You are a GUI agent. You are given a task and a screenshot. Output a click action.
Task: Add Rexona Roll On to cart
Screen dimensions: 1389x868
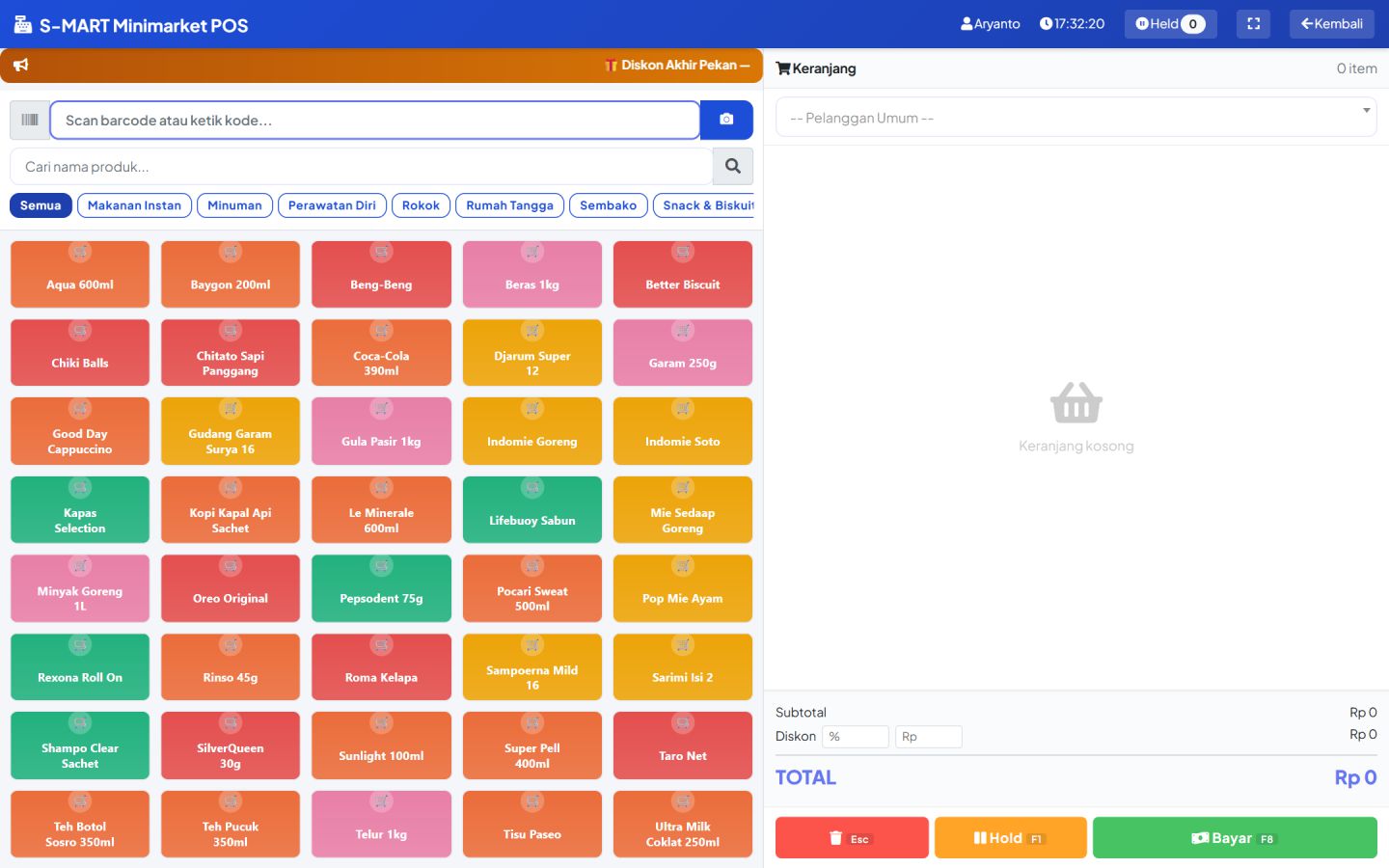[x=80, y=667]
